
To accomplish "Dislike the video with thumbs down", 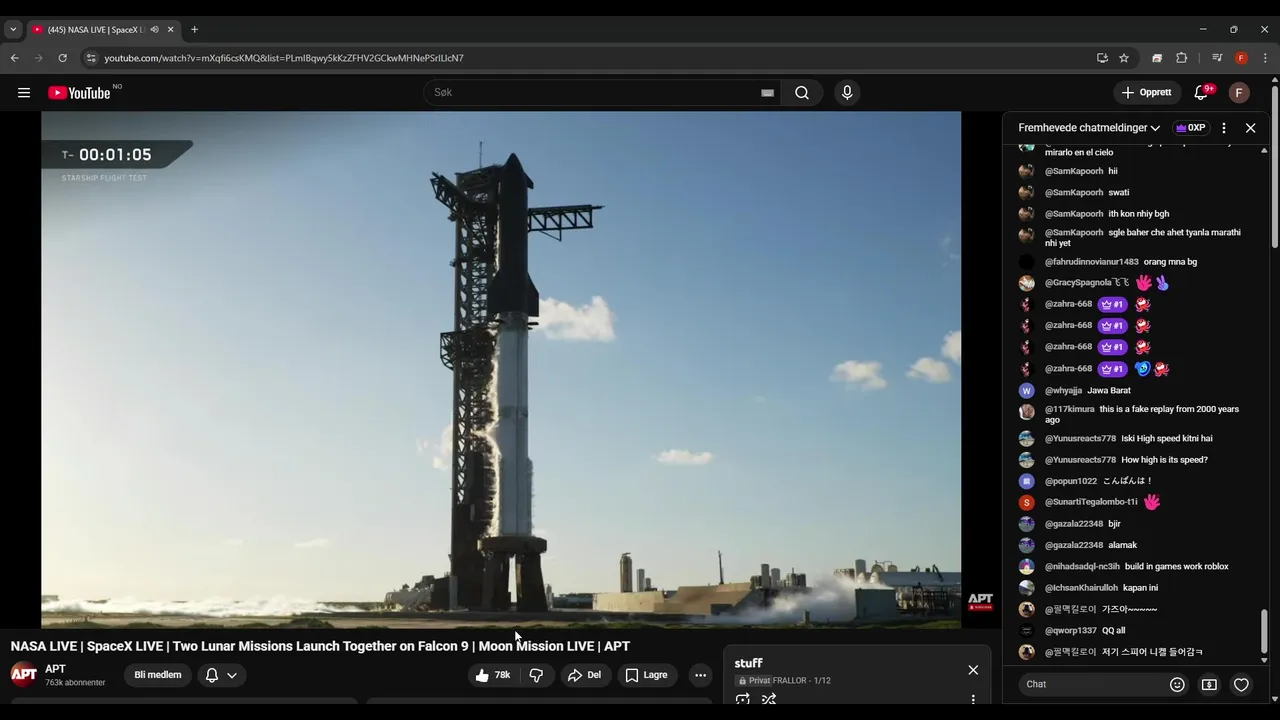I will coord(536,675).
